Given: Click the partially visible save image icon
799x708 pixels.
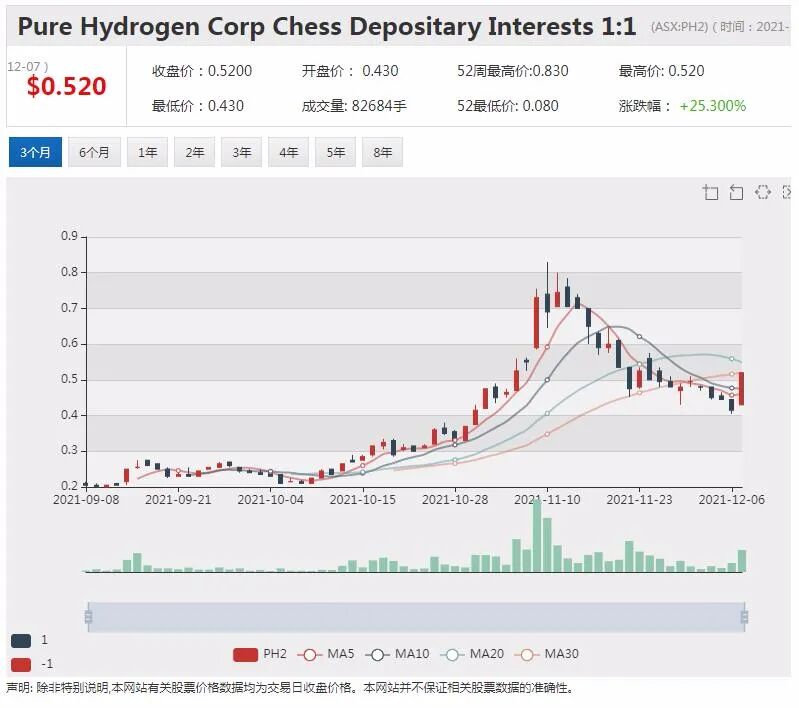Looking at the screenshot, I should tap(787, 192).
